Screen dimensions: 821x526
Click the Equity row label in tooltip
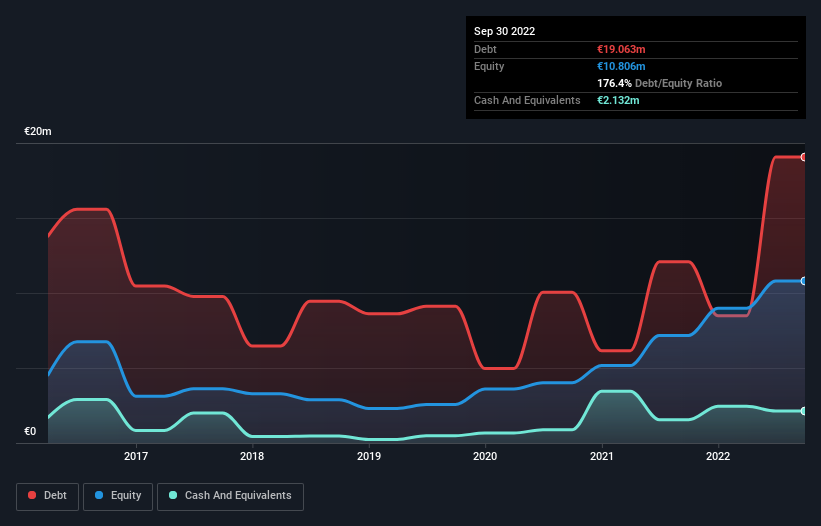[x=489, y=66]
